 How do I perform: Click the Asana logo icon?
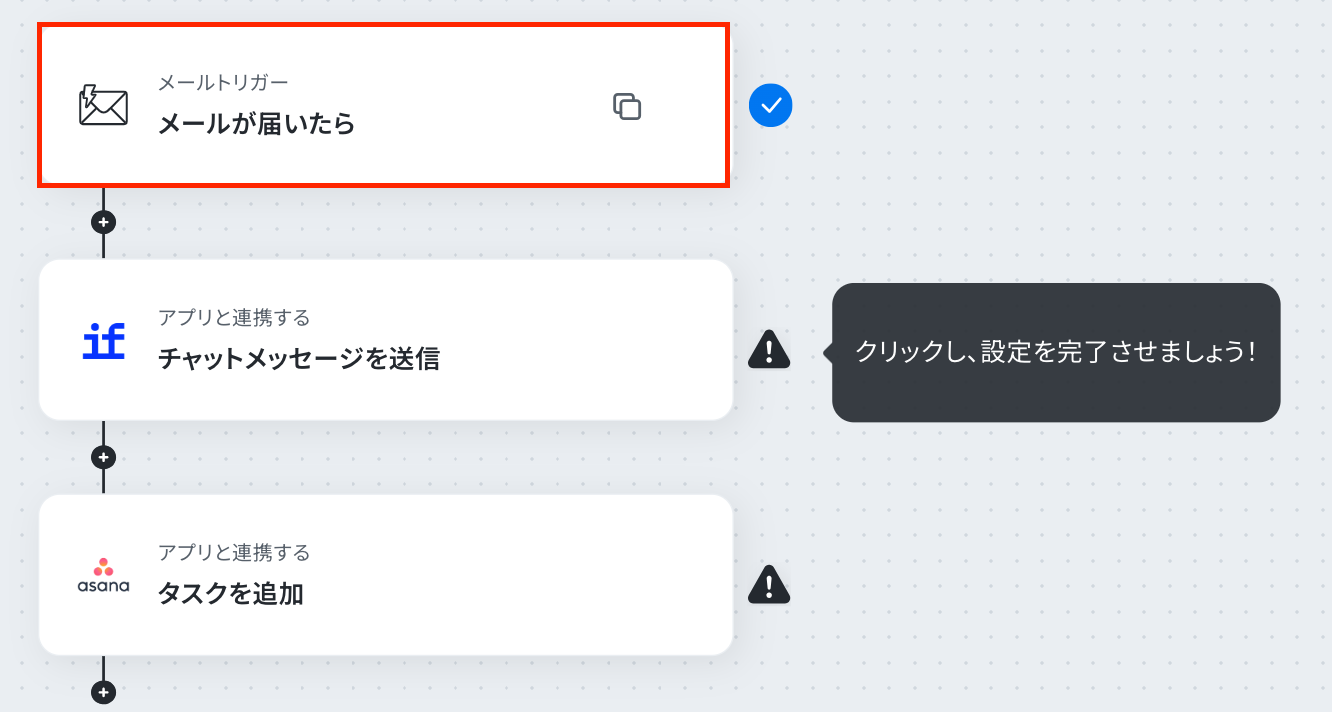click(103, 575)
